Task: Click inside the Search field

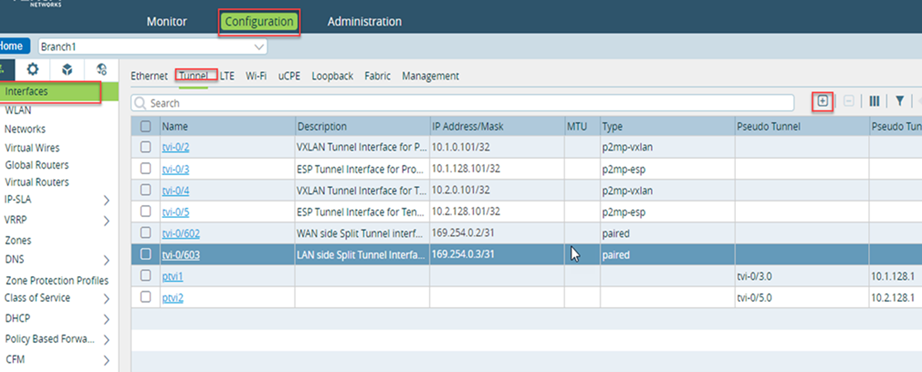Action: click(462, 103)
